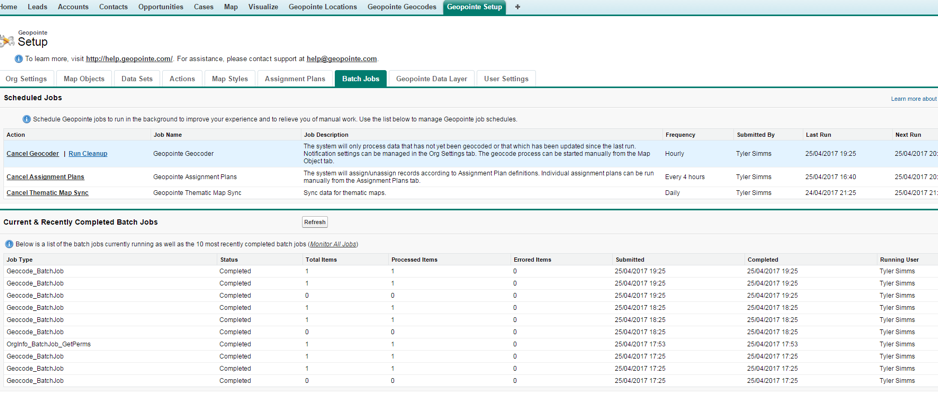Go to the Contacts tab
The image size is (938, 399).
pos(113,7)
